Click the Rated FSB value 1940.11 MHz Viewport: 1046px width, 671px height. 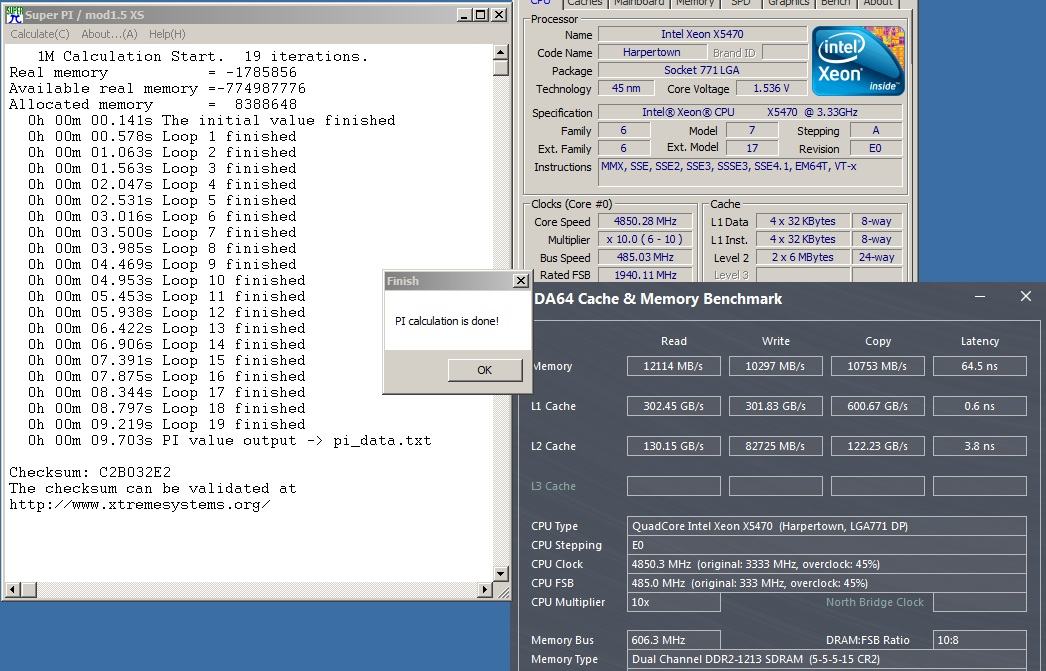(x=645, y=275)
